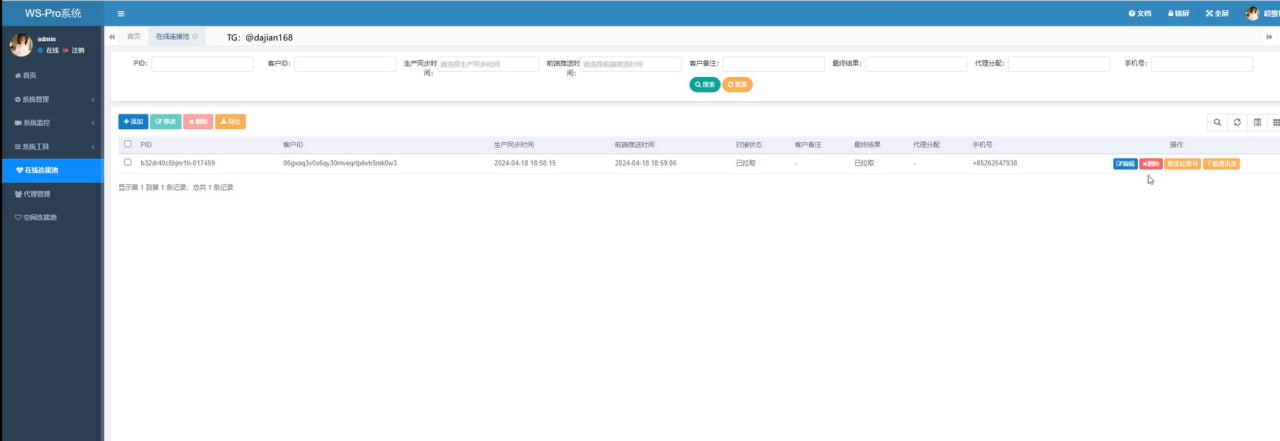
Task: Switch to the 首页 tab
Action: 133,36
